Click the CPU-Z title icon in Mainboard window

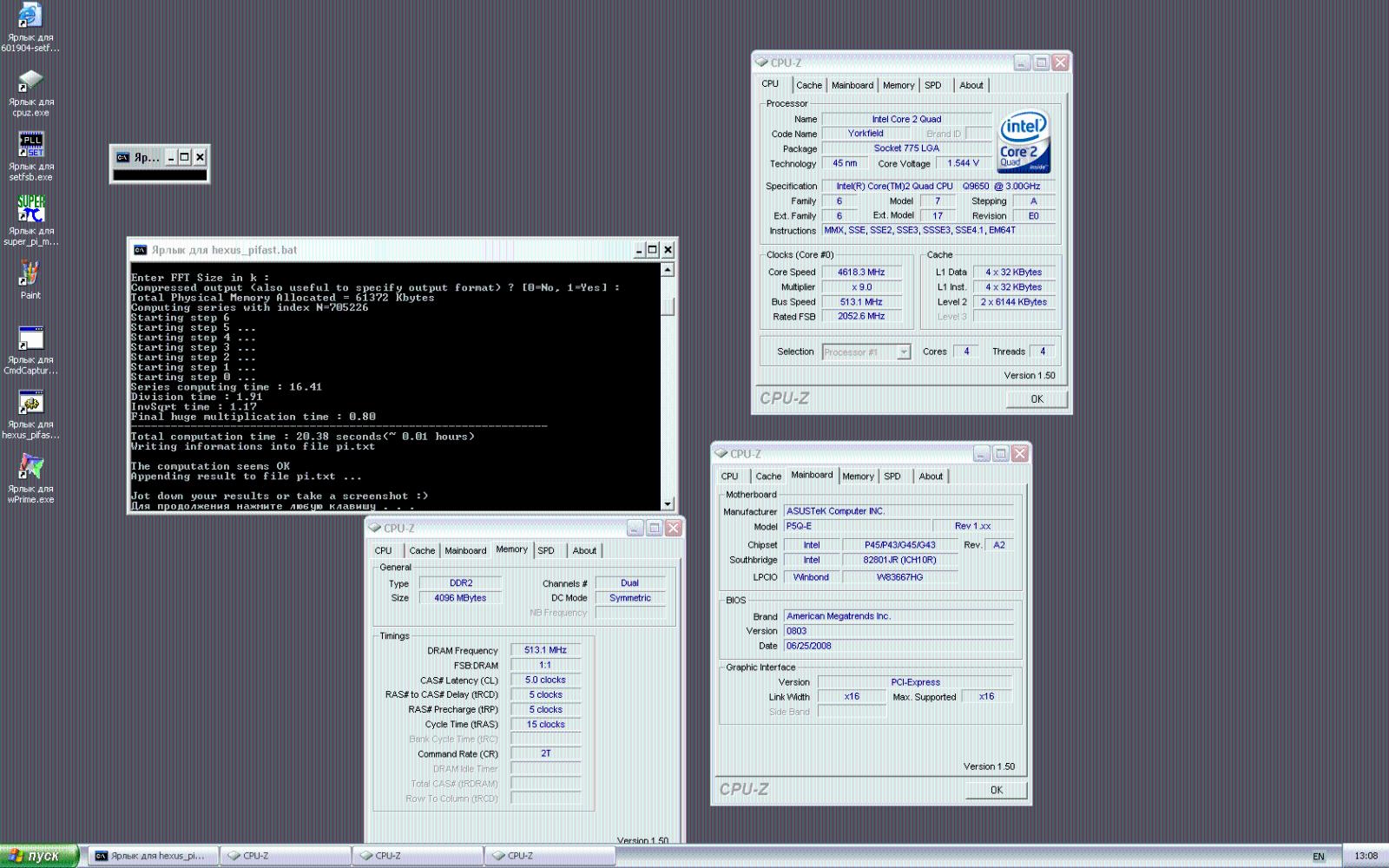[x=721, y=454]
